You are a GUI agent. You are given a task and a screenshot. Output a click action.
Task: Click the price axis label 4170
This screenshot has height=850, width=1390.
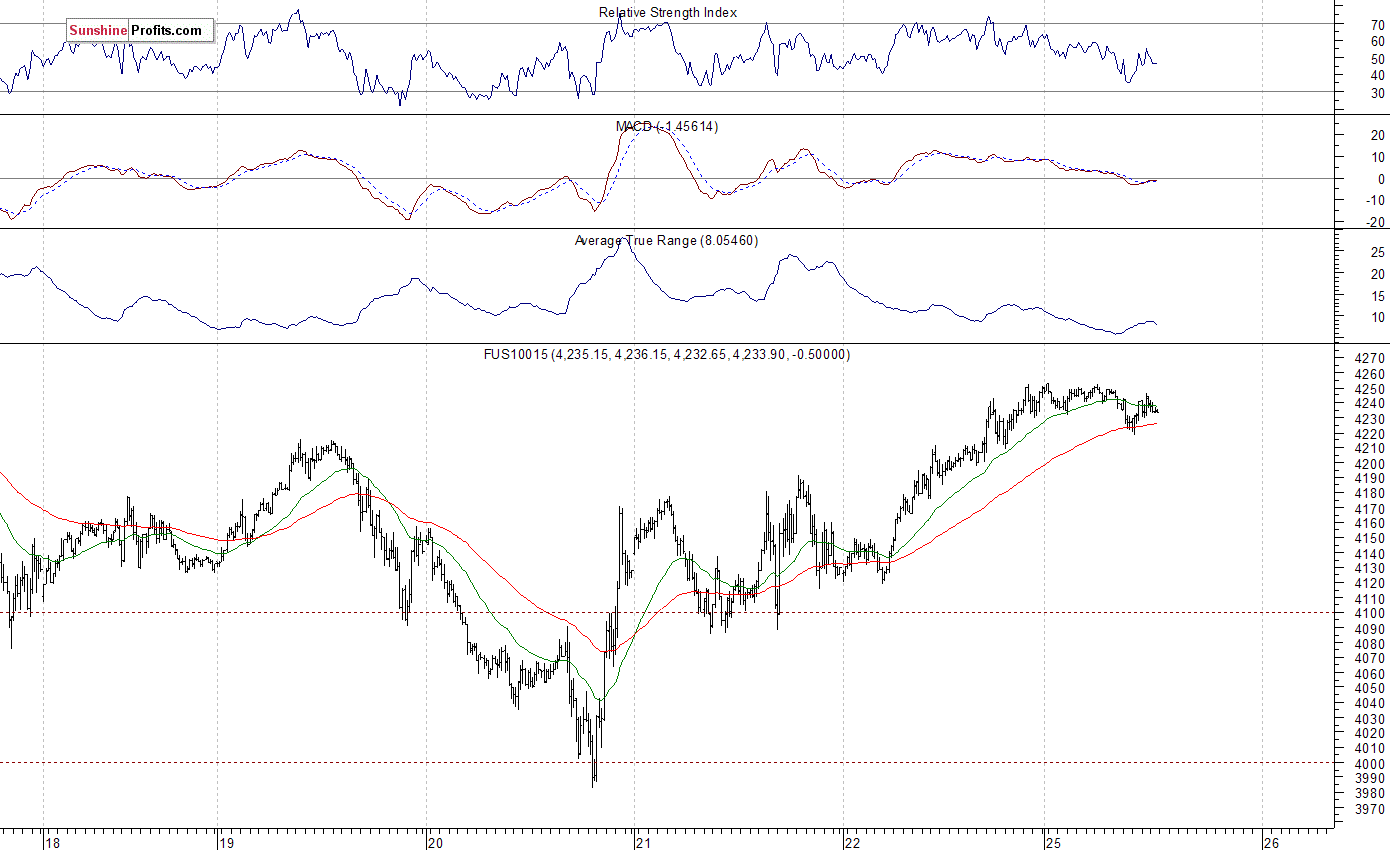click(1371, 508)
